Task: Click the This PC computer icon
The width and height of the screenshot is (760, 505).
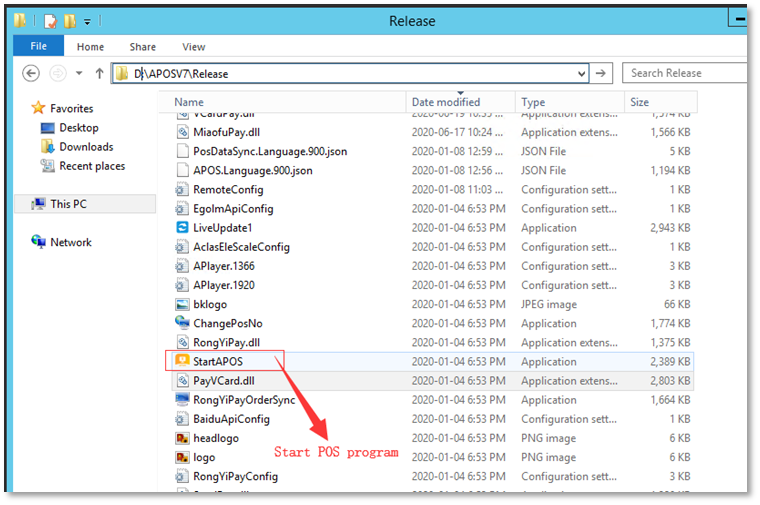Action: click(x=38, y=204)
